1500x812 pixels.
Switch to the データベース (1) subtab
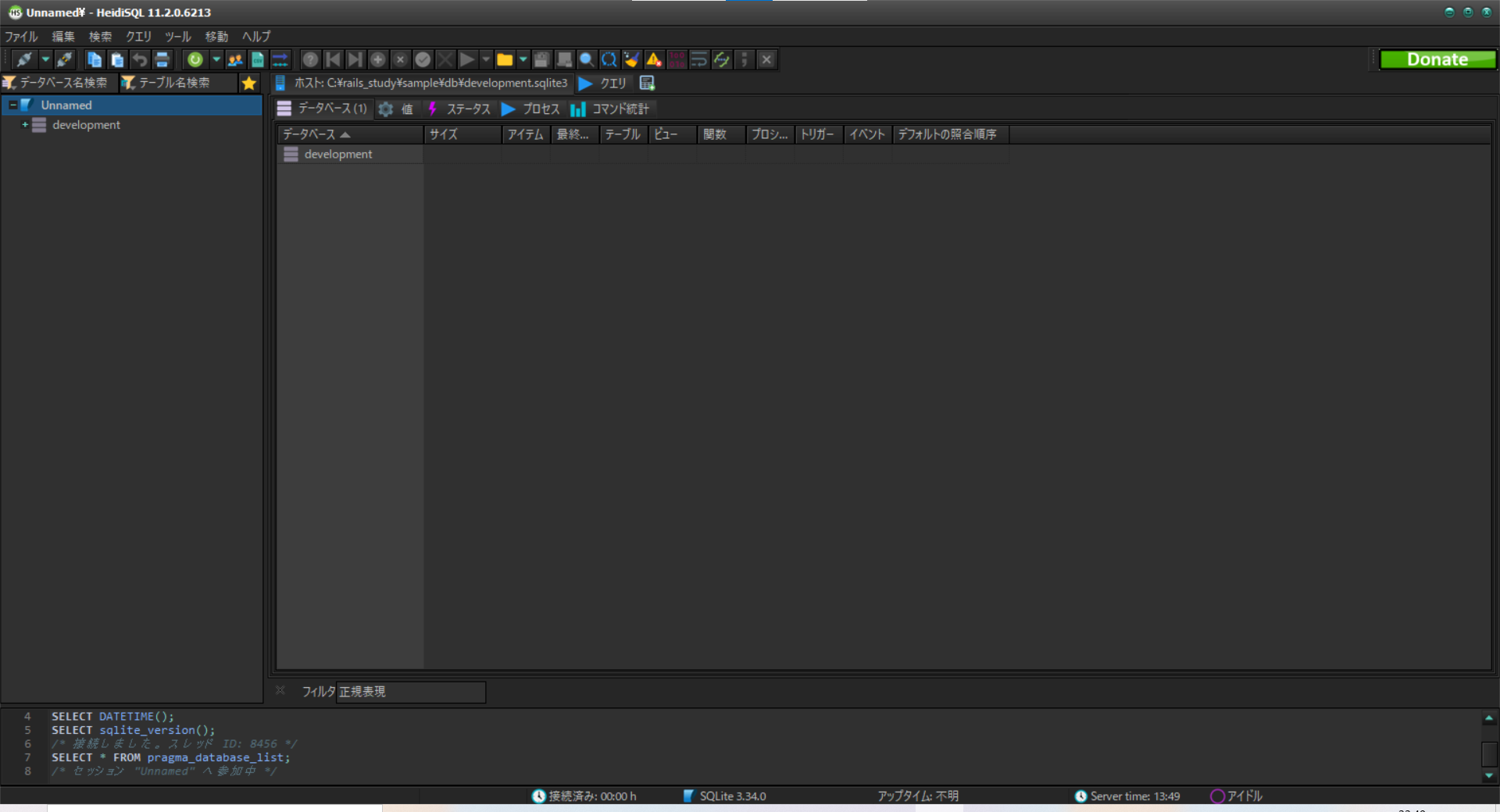[x=322, y=109]
